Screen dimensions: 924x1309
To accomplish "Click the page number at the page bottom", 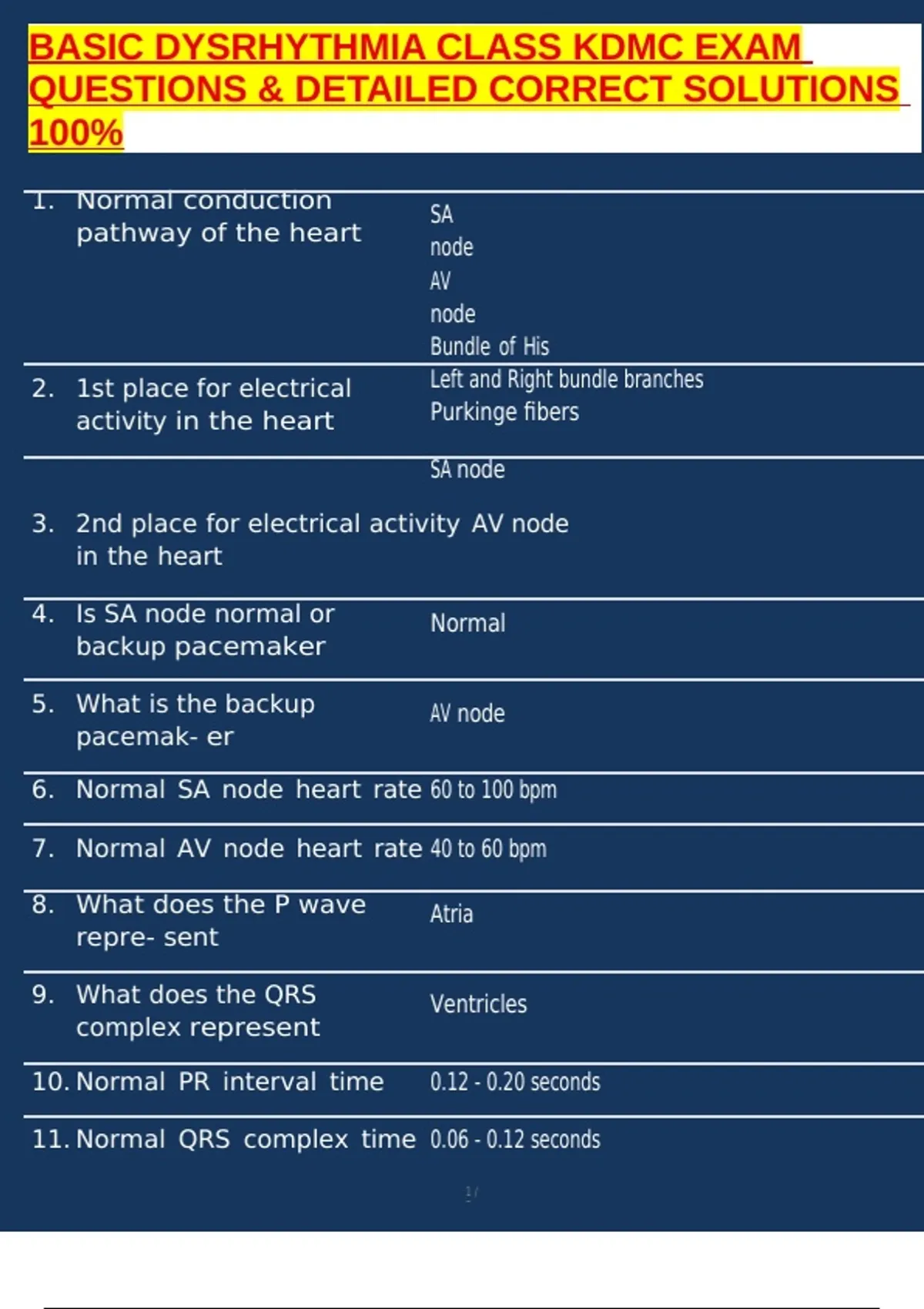I will coord(471,1193).
